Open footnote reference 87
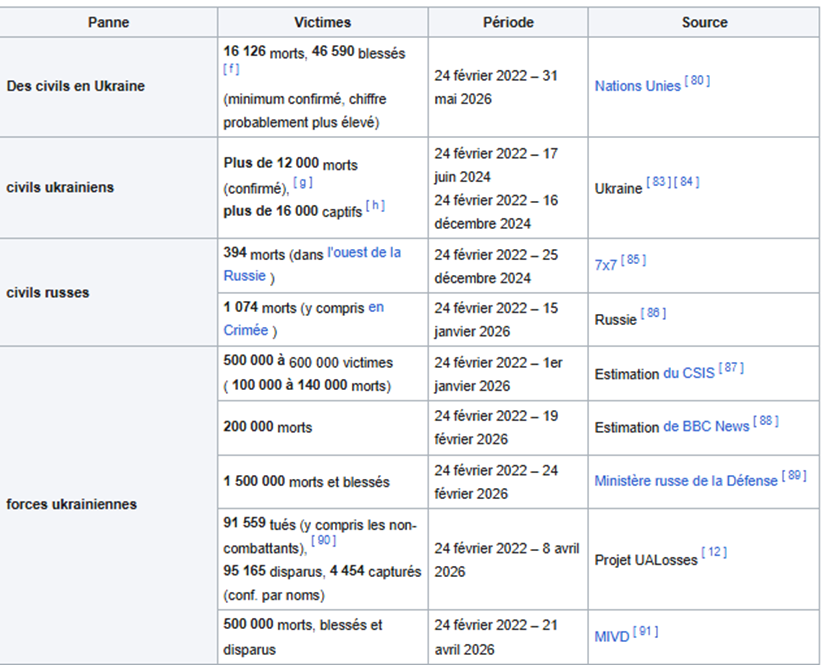This screenshot has height=665, width=824. (731, 367)
